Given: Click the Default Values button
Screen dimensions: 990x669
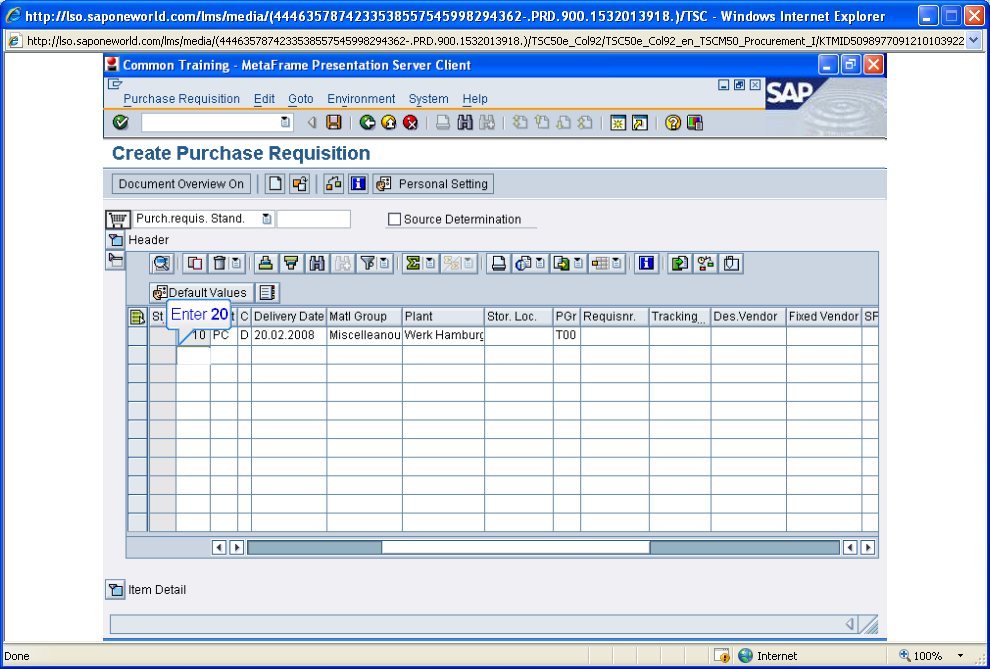Looking at the screenshot, I should (x=201, y=293).
